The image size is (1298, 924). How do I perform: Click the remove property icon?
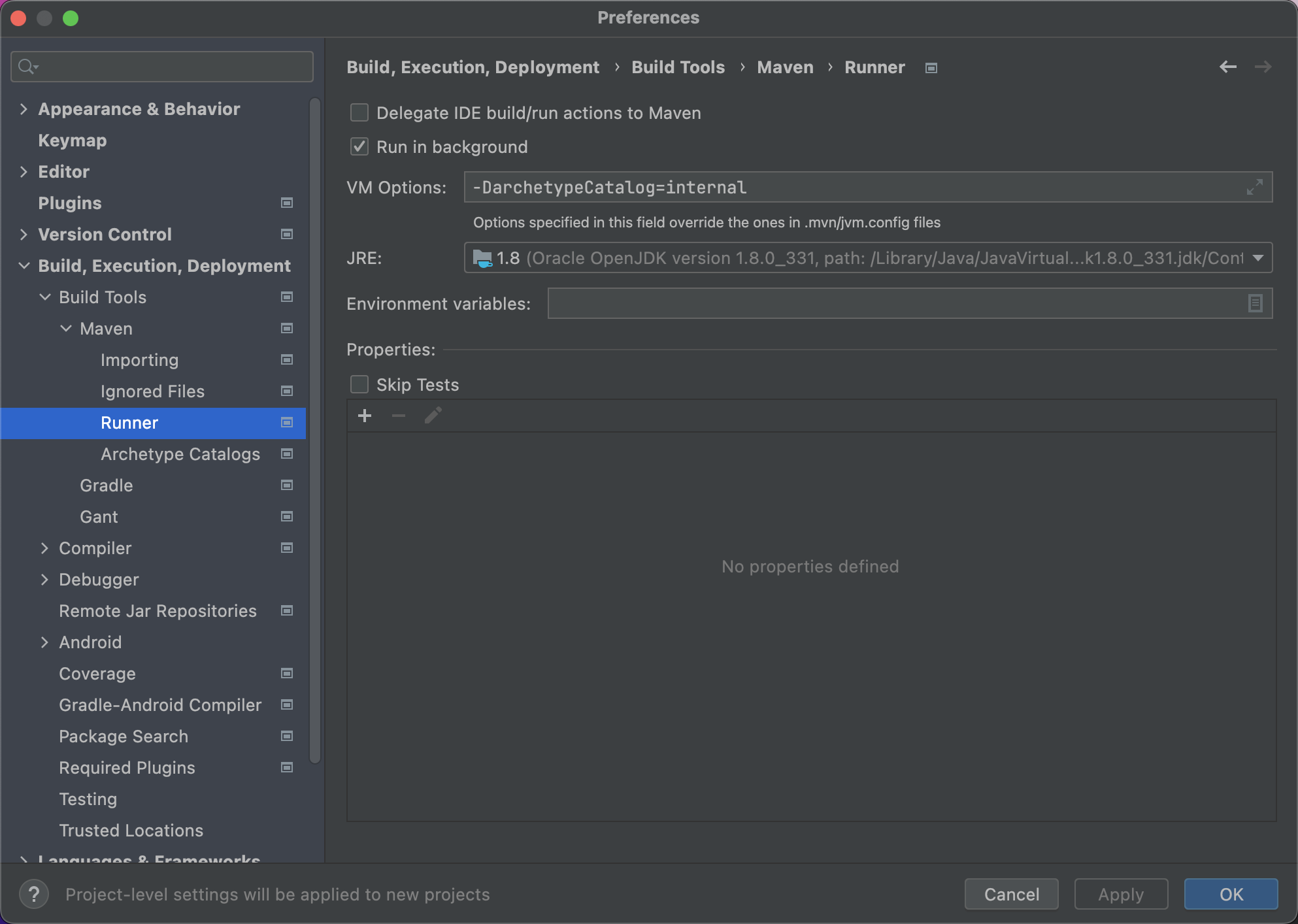[398, 415]
